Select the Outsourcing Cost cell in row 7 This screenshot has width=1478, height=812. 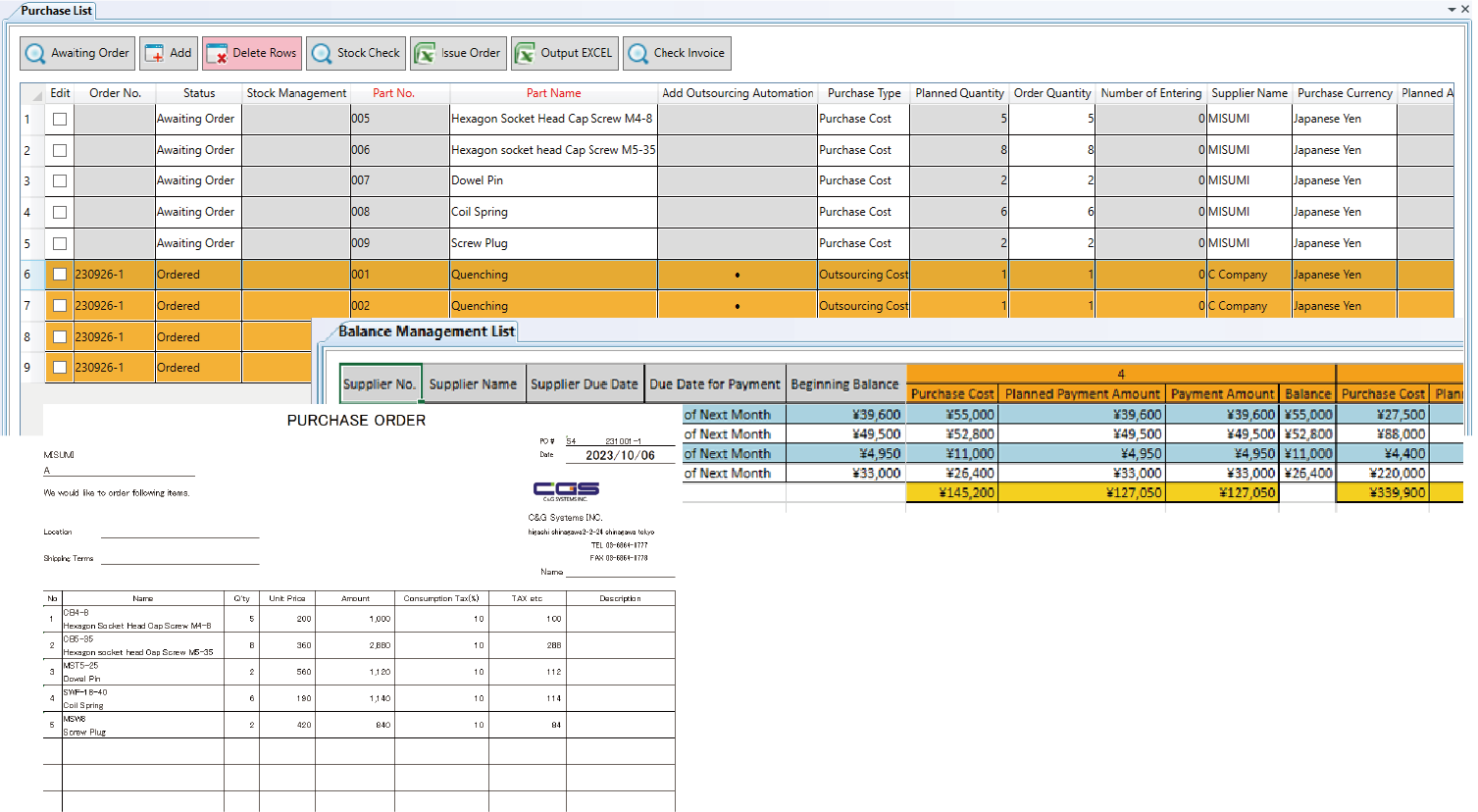coord(864,306)
